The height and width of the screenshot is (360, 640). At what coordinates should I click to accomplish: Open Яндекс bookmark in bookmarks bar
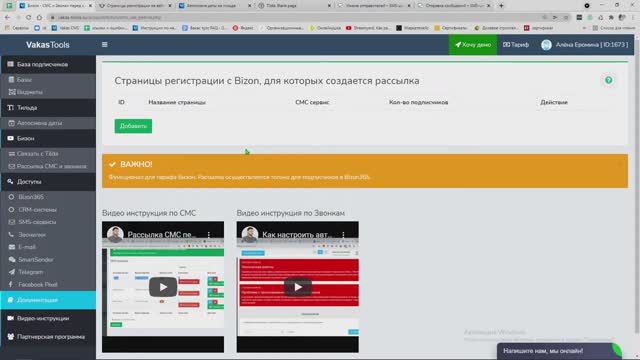(243, 28)
